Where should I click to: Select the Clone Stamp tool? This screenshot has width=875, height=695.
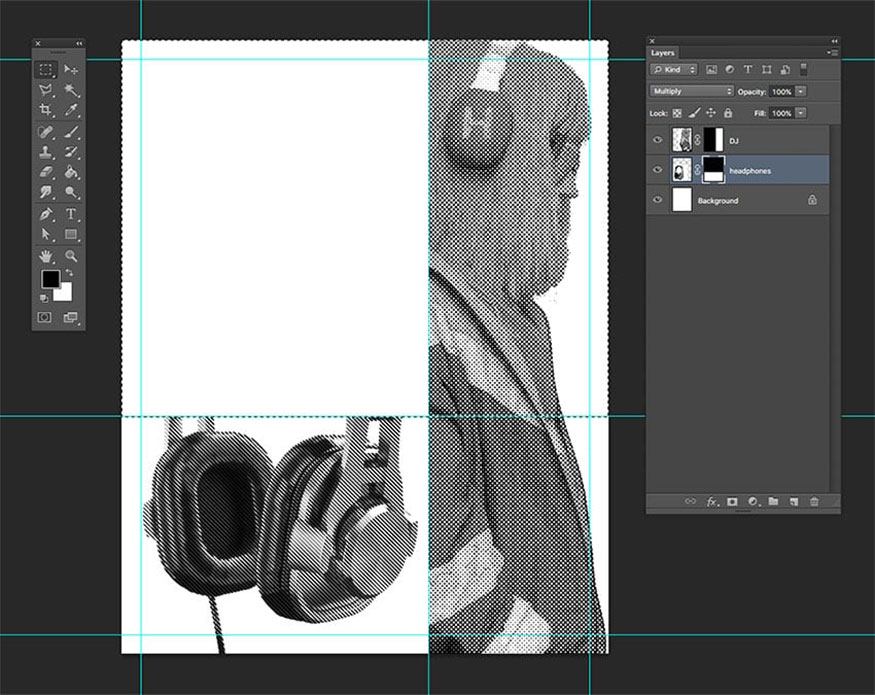point(45,152)
